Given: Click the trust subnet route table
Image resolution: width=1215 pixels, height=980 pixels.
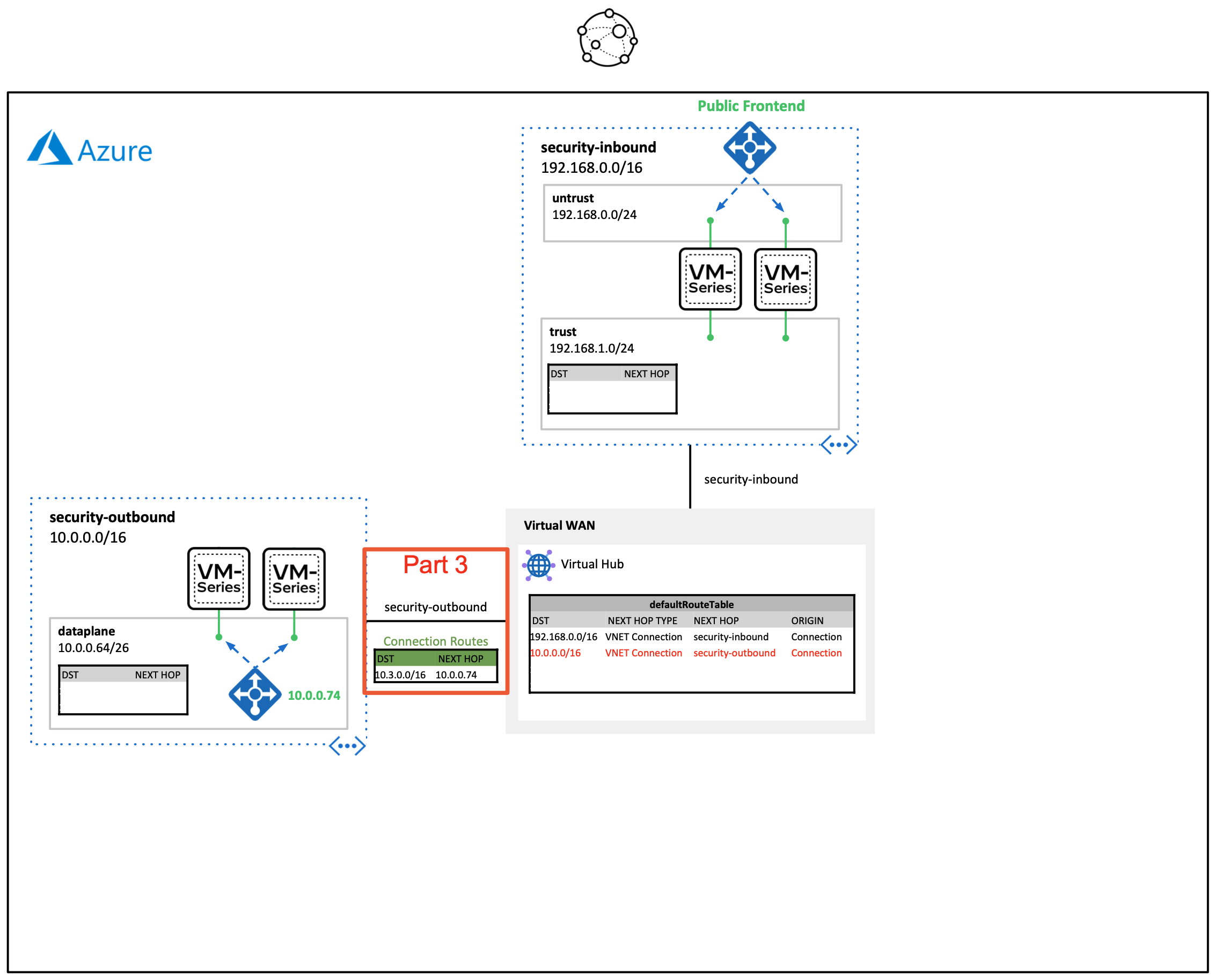Looking at the screenshot, I should [x=612, y=389].
